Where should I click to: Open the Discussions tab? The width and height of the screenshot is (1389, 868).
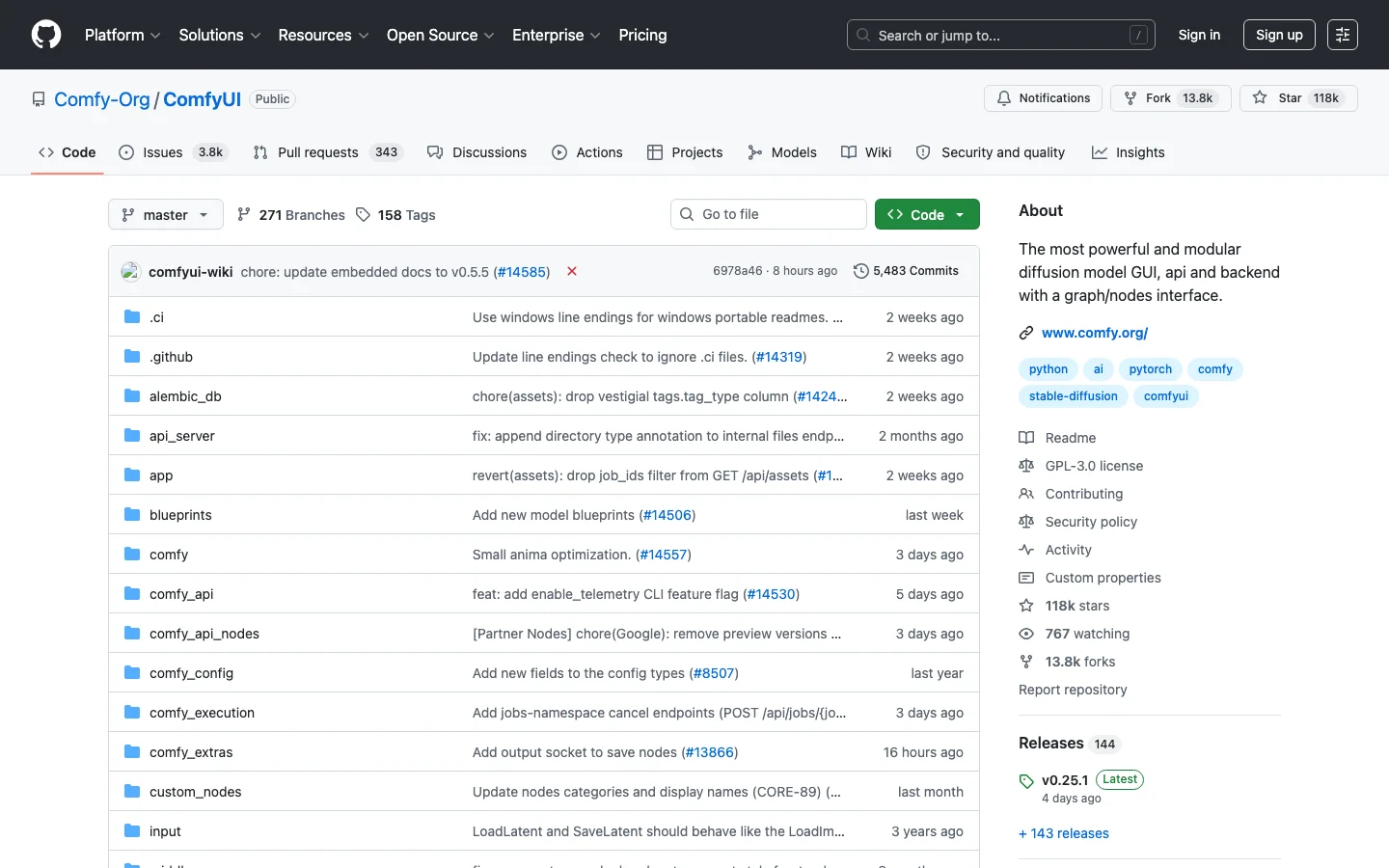coord(477,152)
